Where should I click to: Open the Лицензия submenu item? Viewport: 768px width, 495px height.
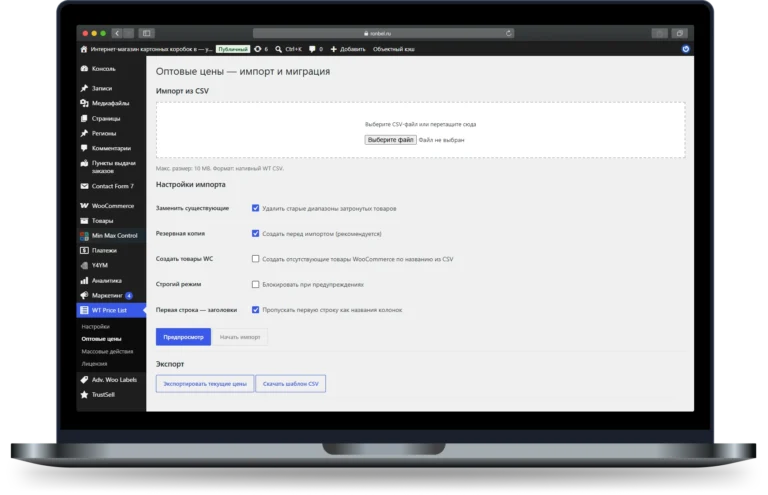point(95,364)
